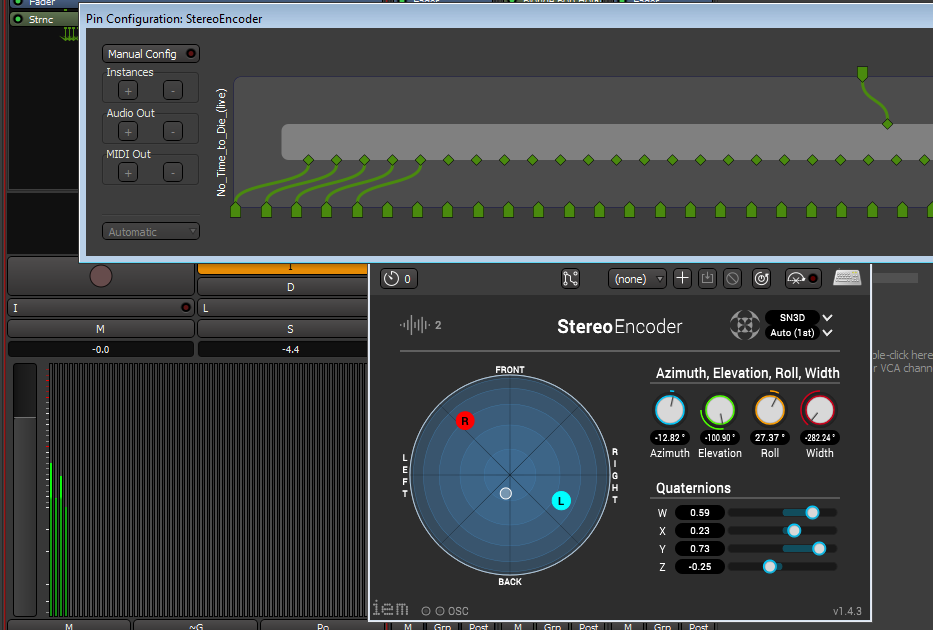Open the virtual keyboard icon
This screenshot has height=630, width=933.
847,279
